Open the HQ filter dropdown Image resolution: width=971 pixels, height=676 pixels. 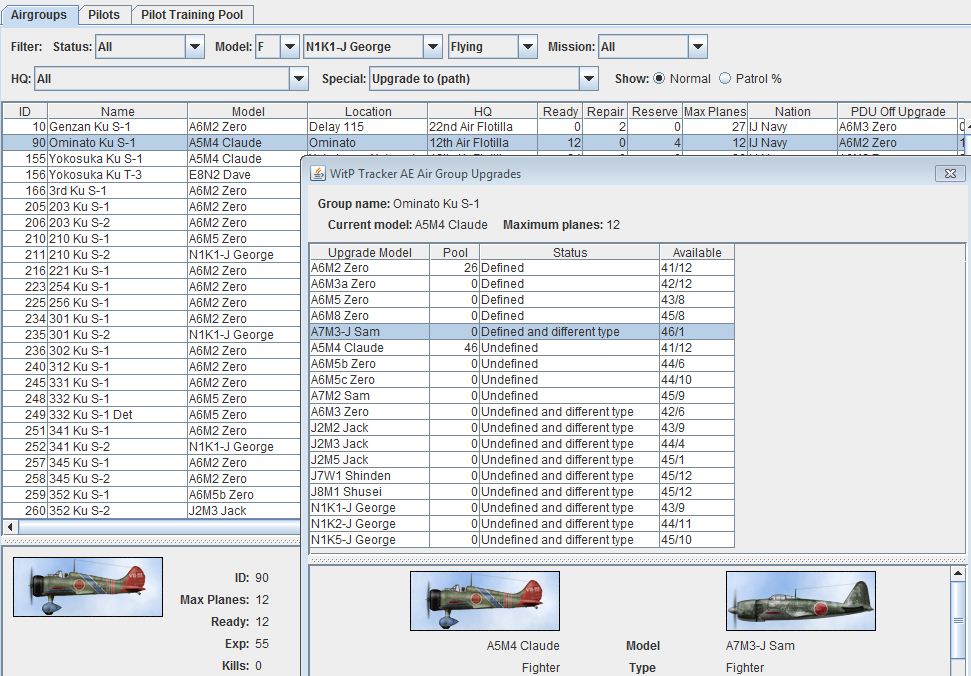(298, 78)
